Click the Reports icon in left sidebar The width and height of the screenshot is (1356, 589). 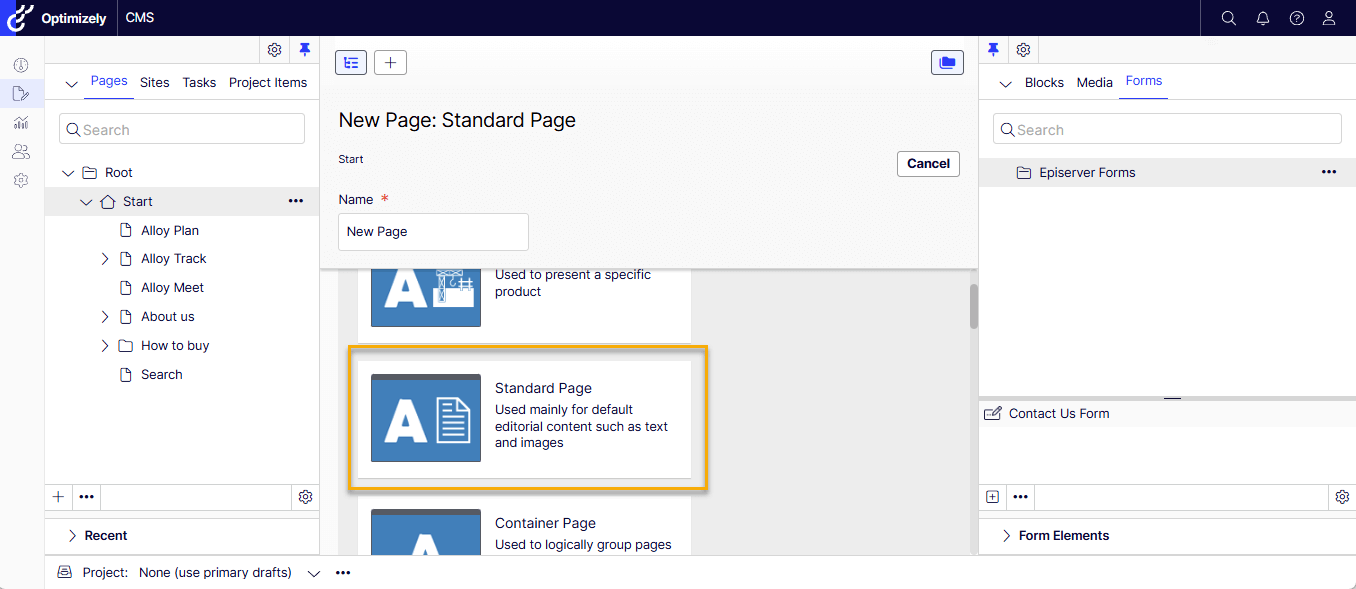(21, 123)
